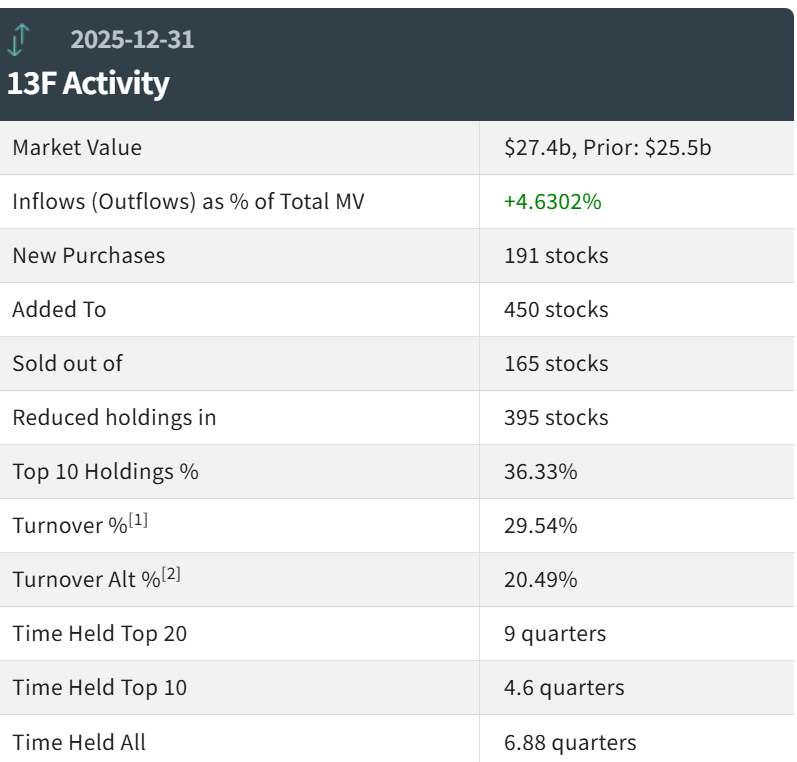Click the green +4.6302% inflows value

click(553, 202)
